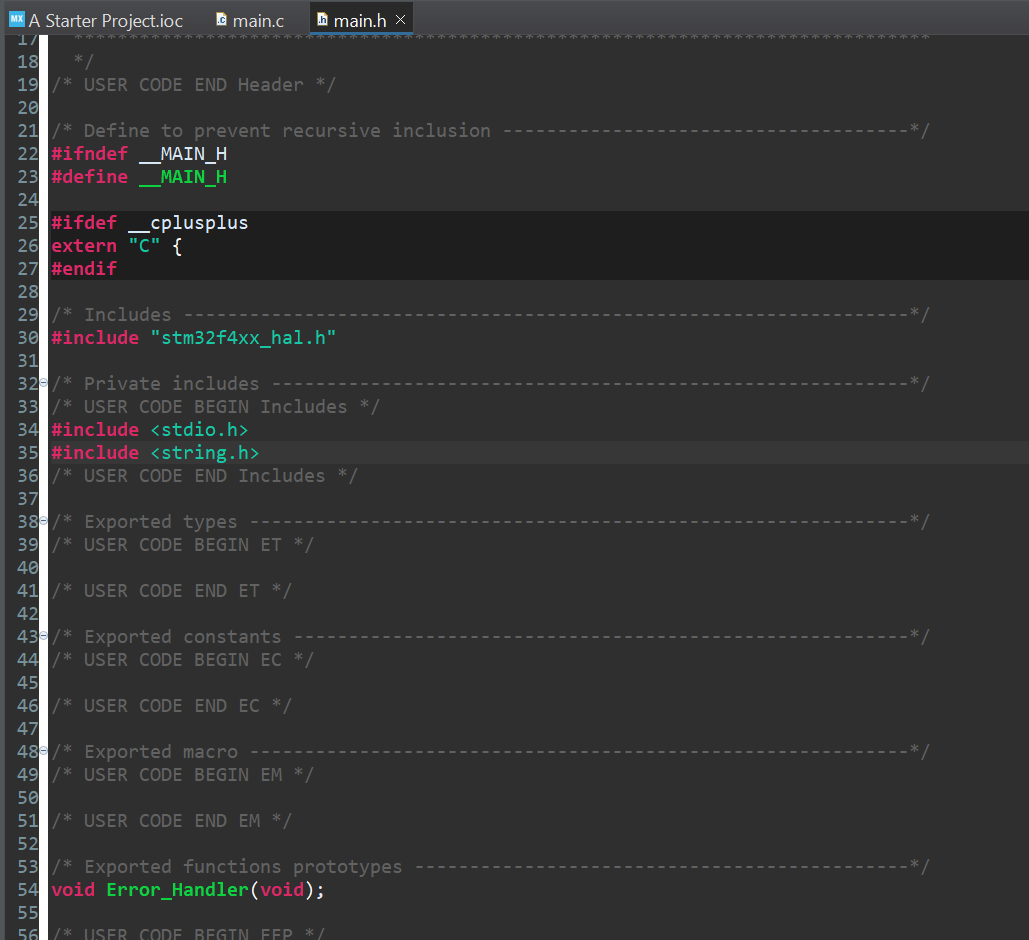Click line number 25 in the gutter

(x=27, y=223)
